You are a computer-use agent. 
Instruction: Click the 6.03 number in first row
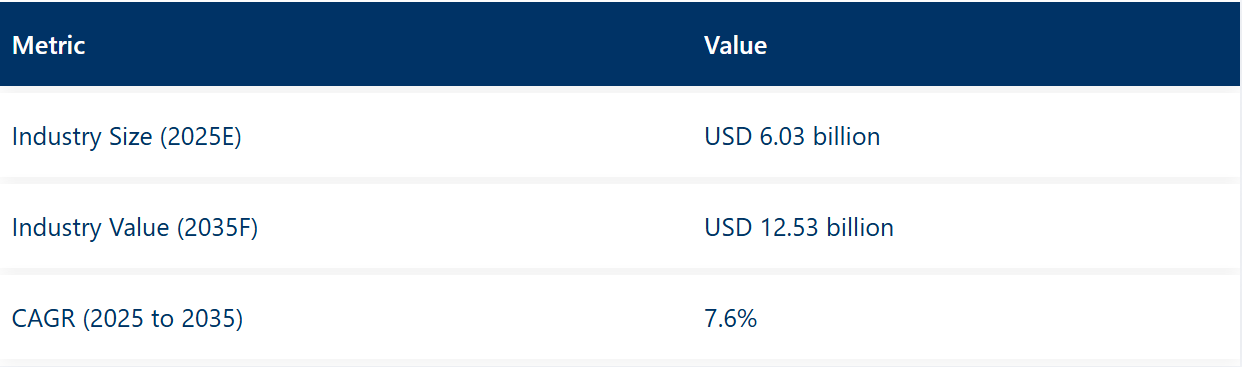tap(781, 136)
